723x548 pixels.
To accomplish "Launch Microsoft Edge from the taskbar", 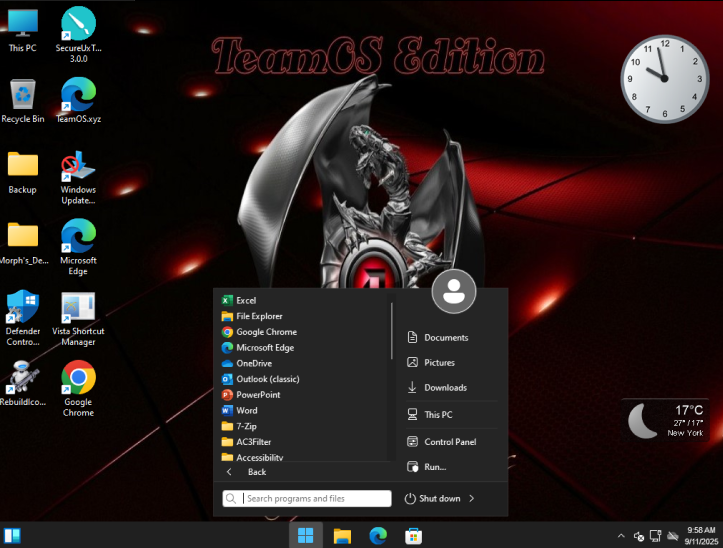I will pyautogui.click(x=378, y=536).
